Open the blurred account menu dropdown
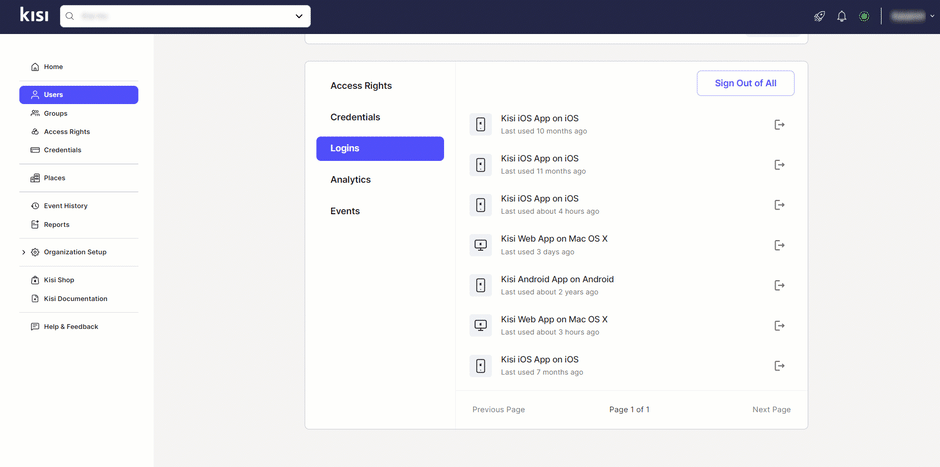The image size is (940, 467). tap(912, 17)
